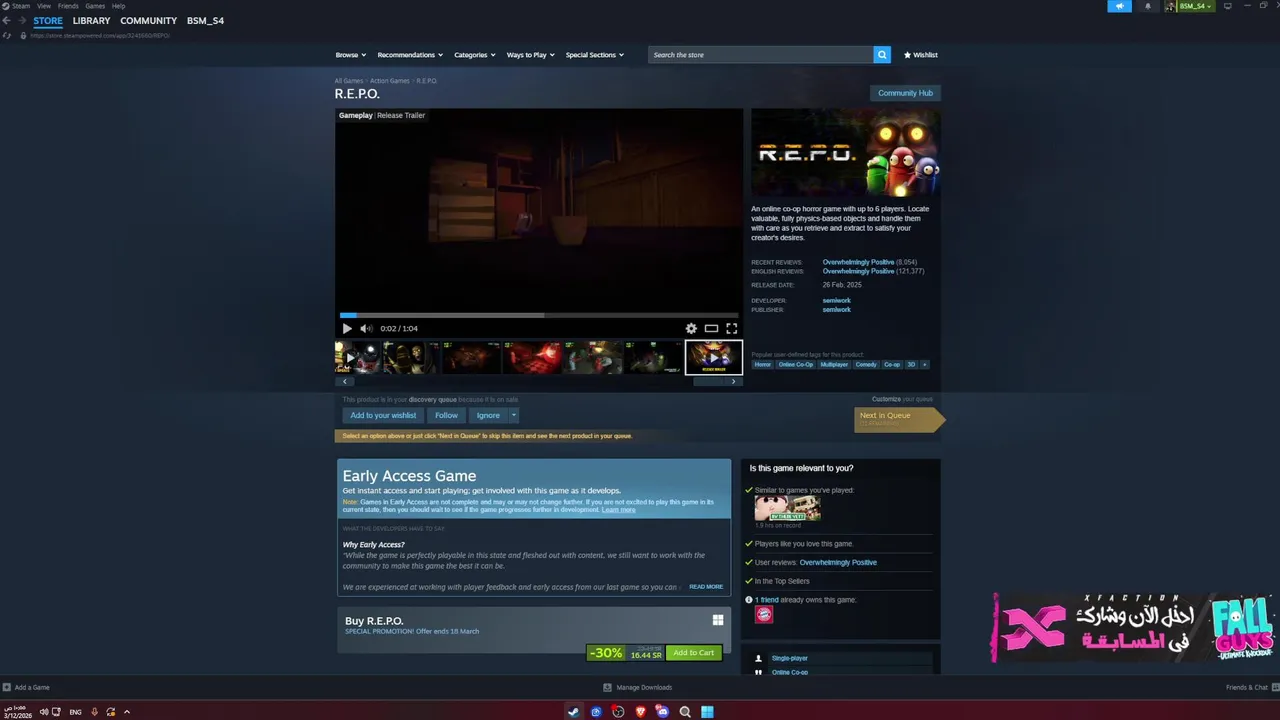Viewport: 1280px width, 720px height.
Task: Click profile avatar in title bar
Action: [1170, 6]
